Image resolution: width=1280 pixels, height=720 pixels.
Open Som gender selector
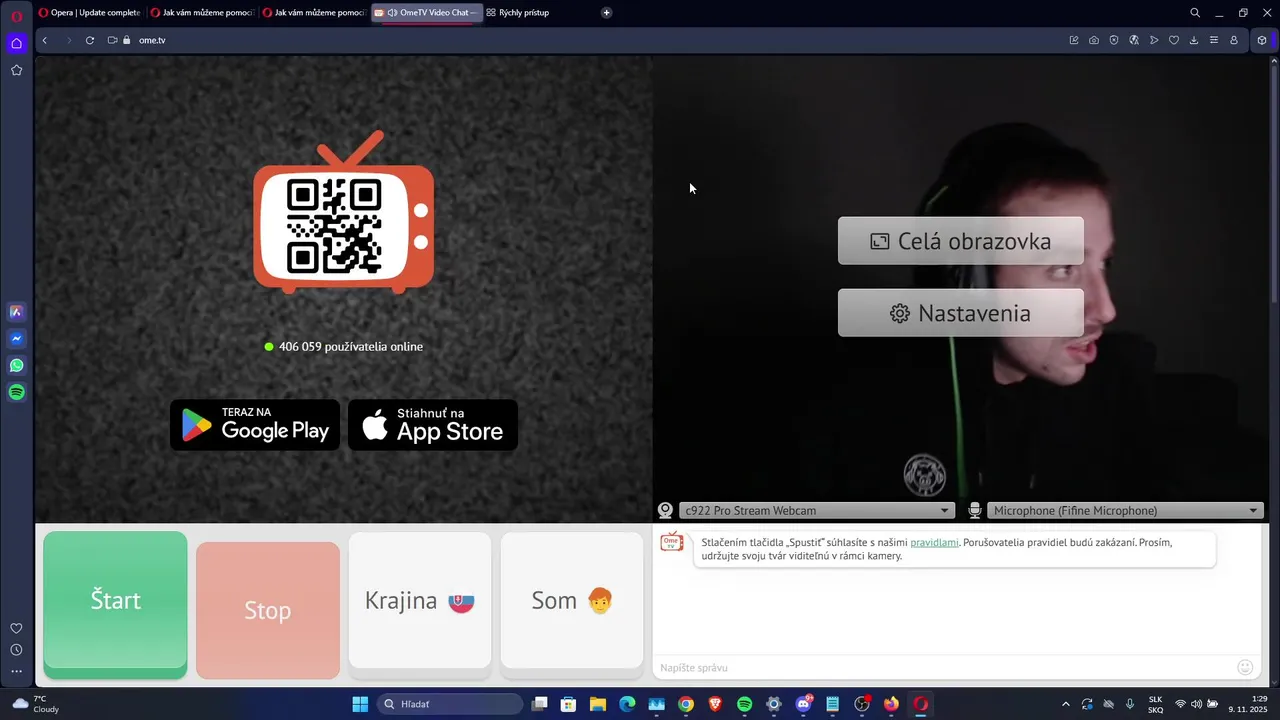[x=572, y=600]
